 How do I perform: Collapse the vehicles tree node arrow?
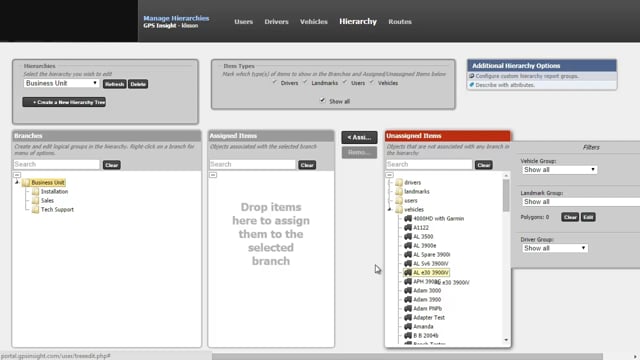(389, 209)
